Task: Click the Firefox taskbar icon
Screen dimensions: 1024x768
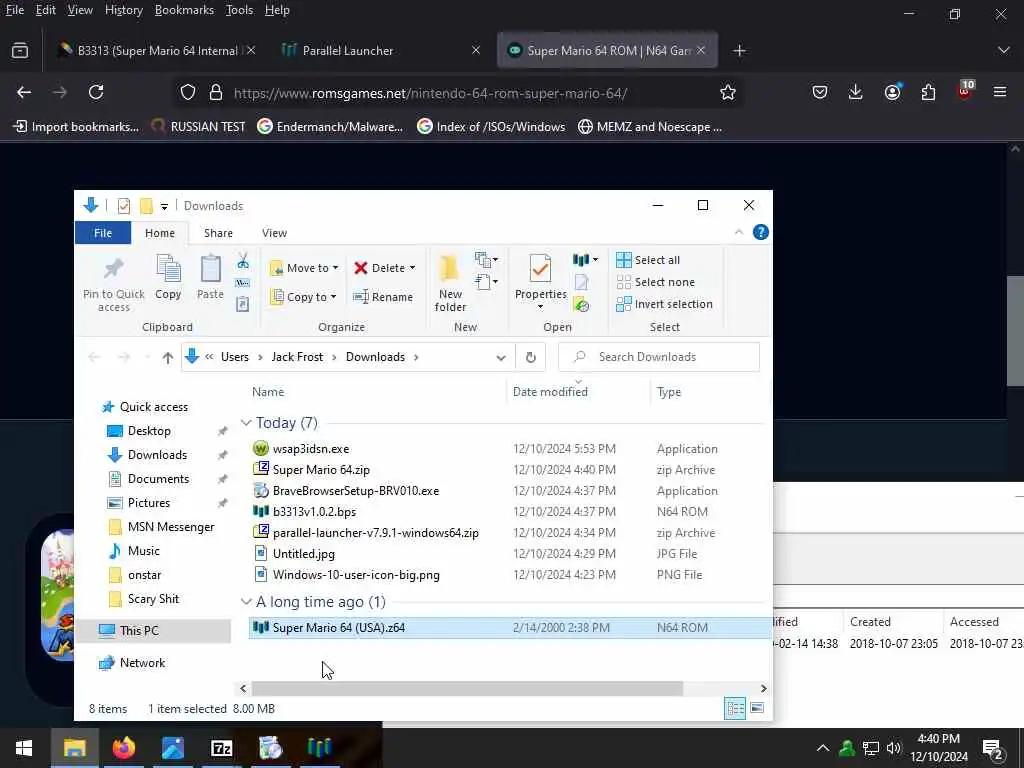Action: pos(123,748)
